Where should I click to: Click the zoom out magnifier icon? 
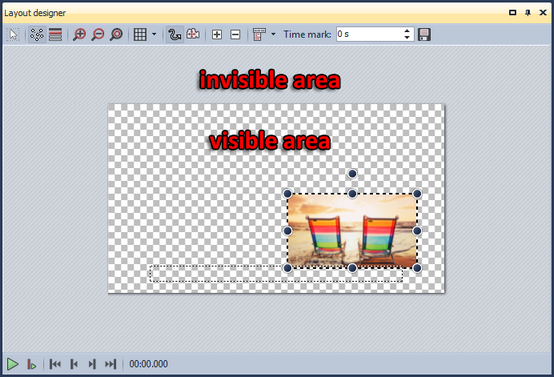(98, 34)
